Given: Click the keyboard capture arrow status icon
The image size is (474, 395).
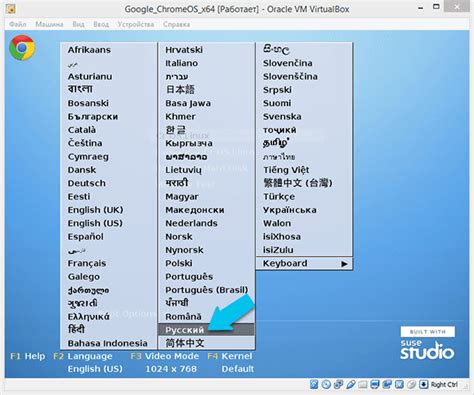Looking at the screenshot, I should click(x=423, y=384).
